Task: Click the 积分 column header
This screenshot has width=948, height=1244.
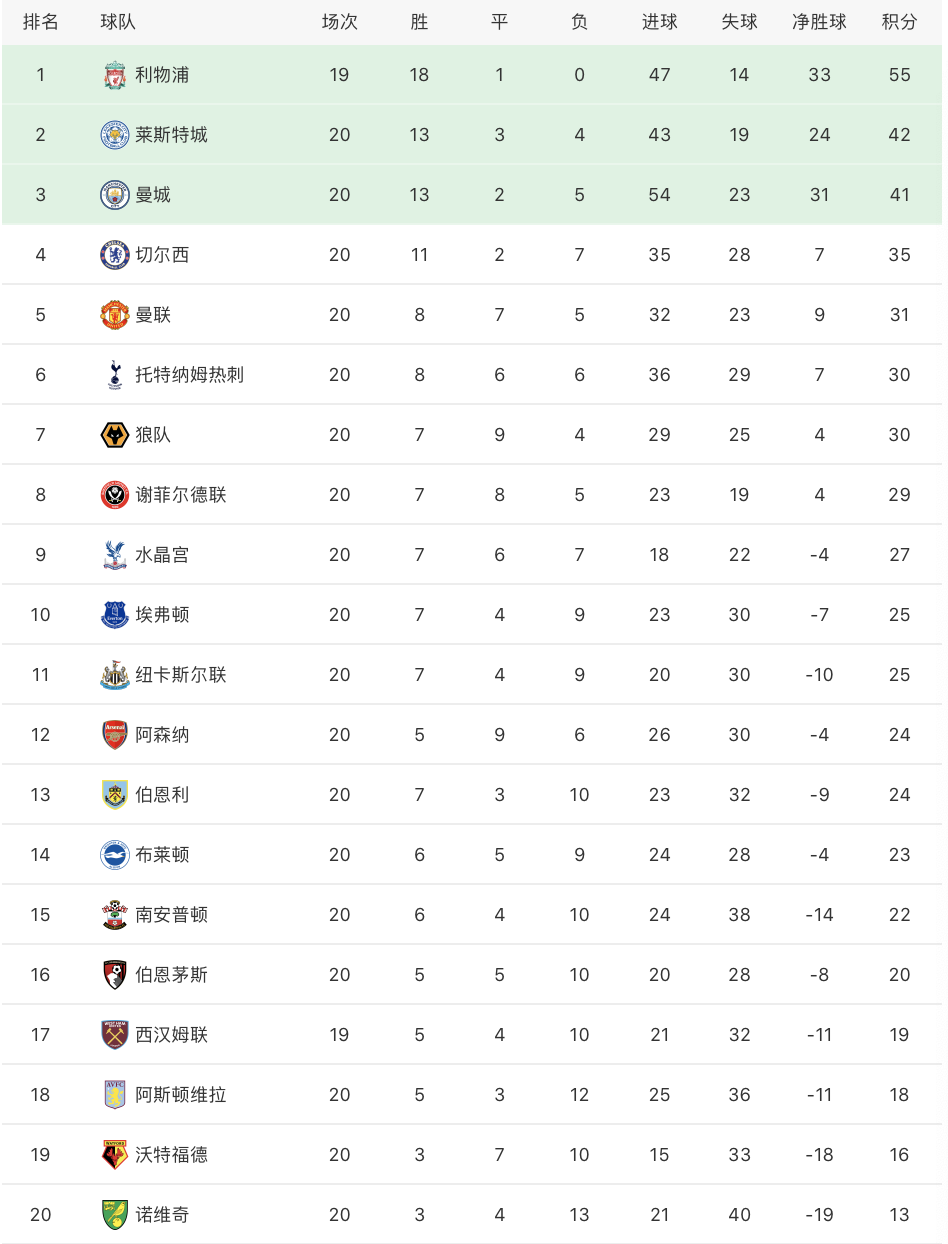Action: (899, 22)
